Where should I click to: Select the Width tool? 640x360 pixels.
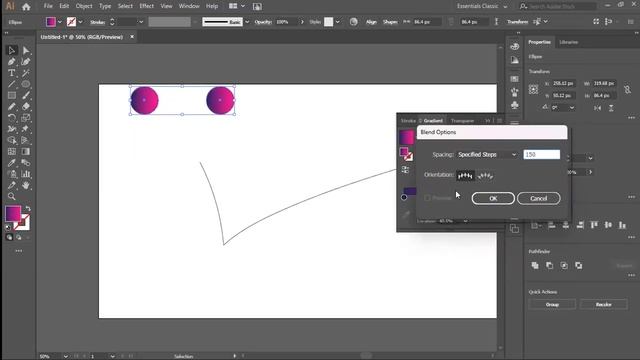[x=11, y=129]
